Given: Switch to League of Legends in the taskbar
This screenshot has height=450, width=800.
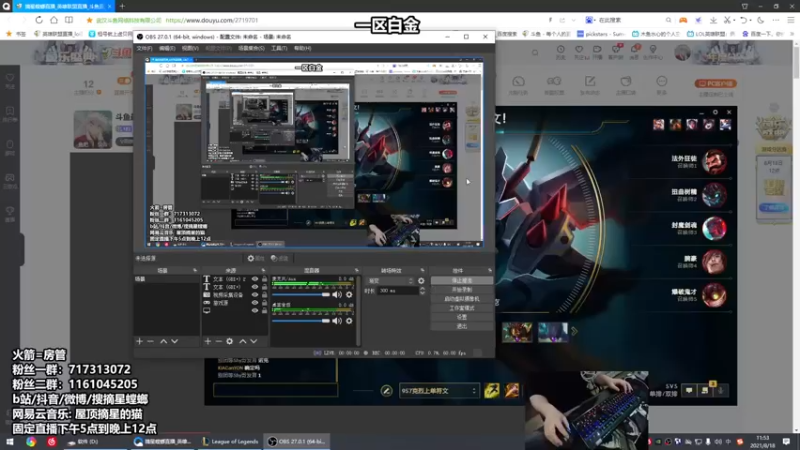Looking at the screenshot, I should 231,441.
